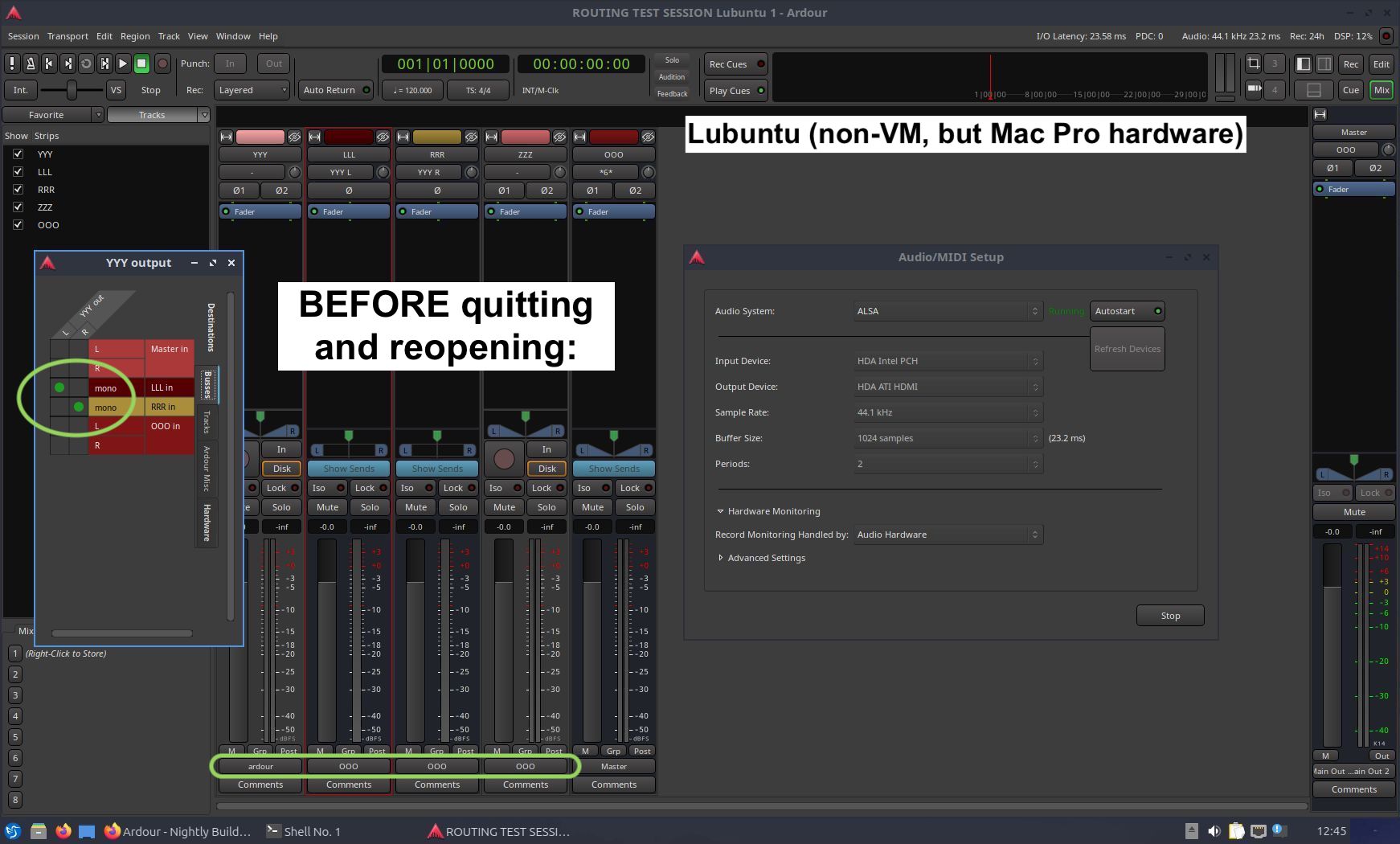The width and height of the screenshot is (1400, 844).
Task: Click Stop button in Audio/MIDI Setup
Action: pos(1169,616)
